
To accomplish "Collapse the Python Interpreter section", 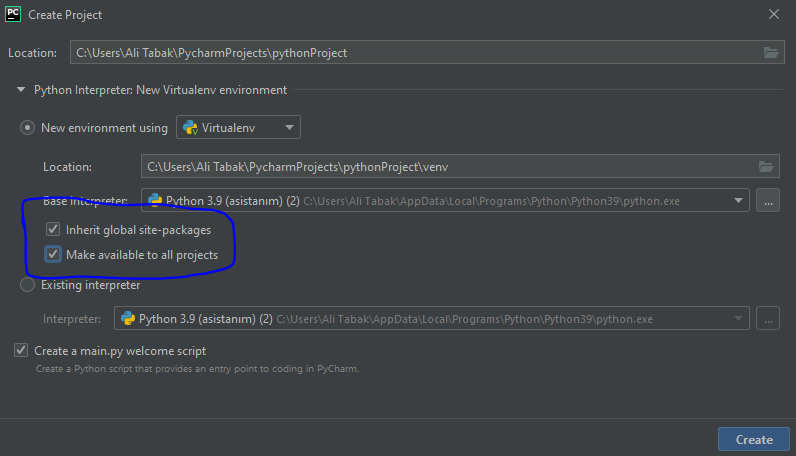I will tap(21, 90).
